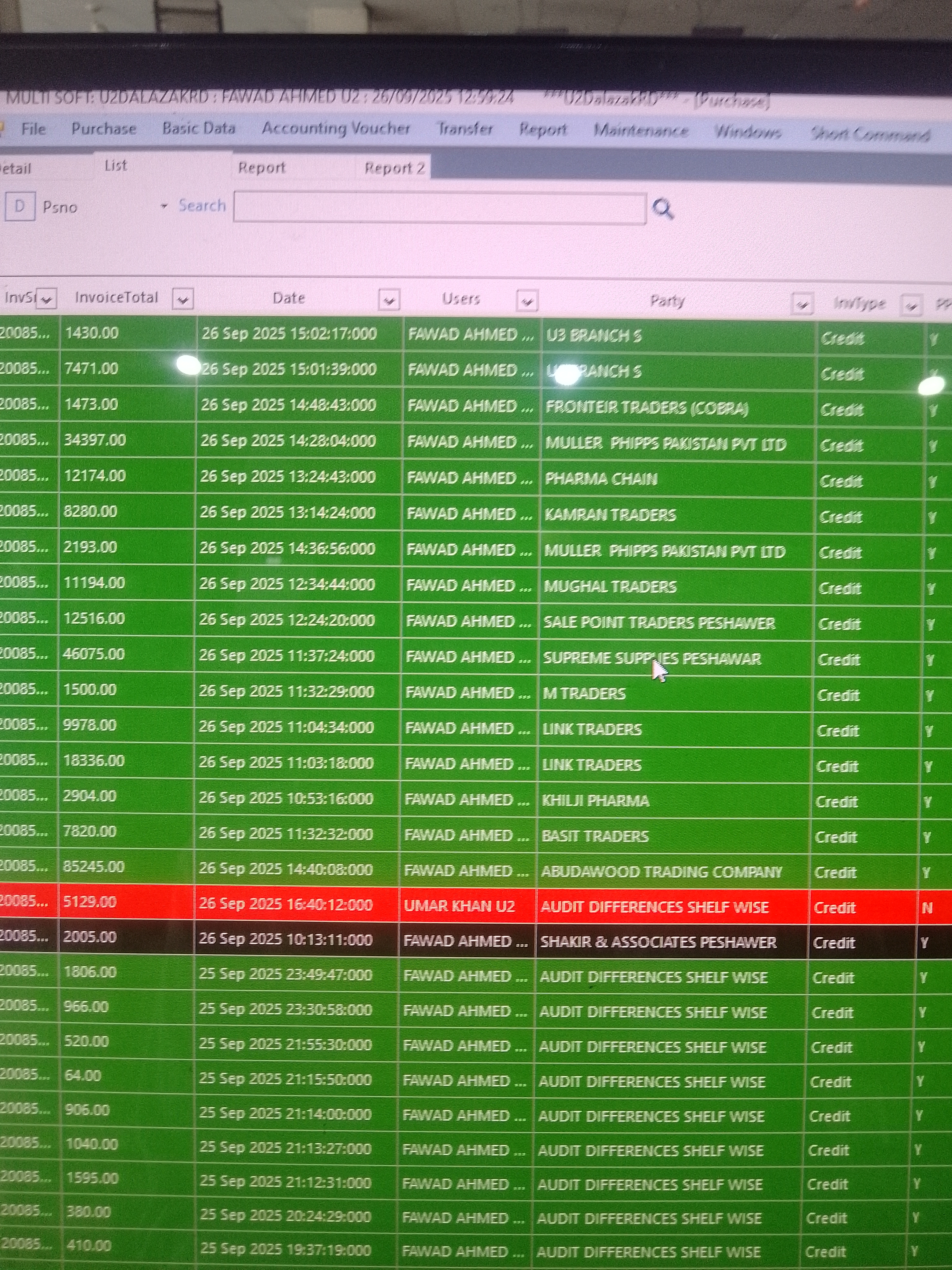Viewport: 952px width, 1270px height.
Task: Click inside the Search text box
Action: click(439, 208)
